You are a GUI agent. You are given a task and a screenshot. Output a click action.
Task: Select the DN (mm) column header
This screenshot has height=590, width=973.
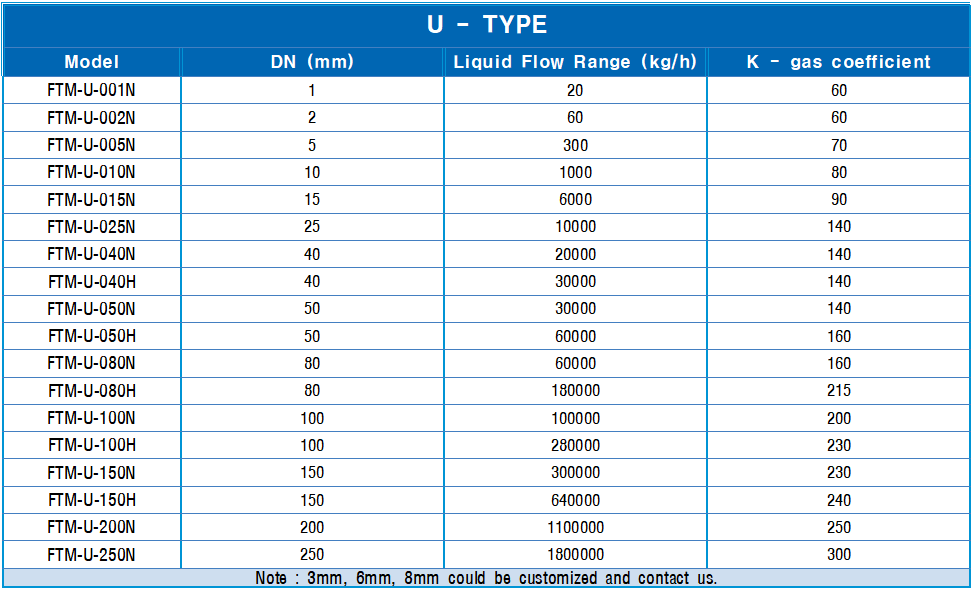(312, 62)
